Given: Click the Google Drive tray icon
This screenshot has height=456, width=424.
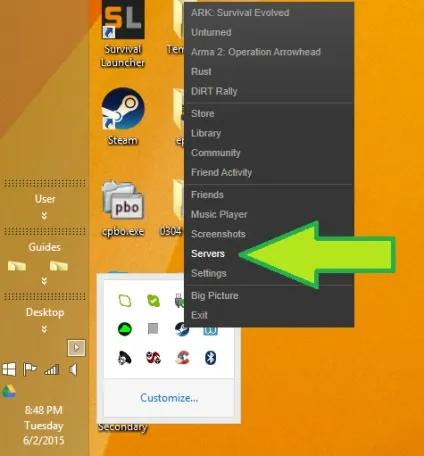Looking at the screenshot, I should pyautogui.click(x=9, y=391).
